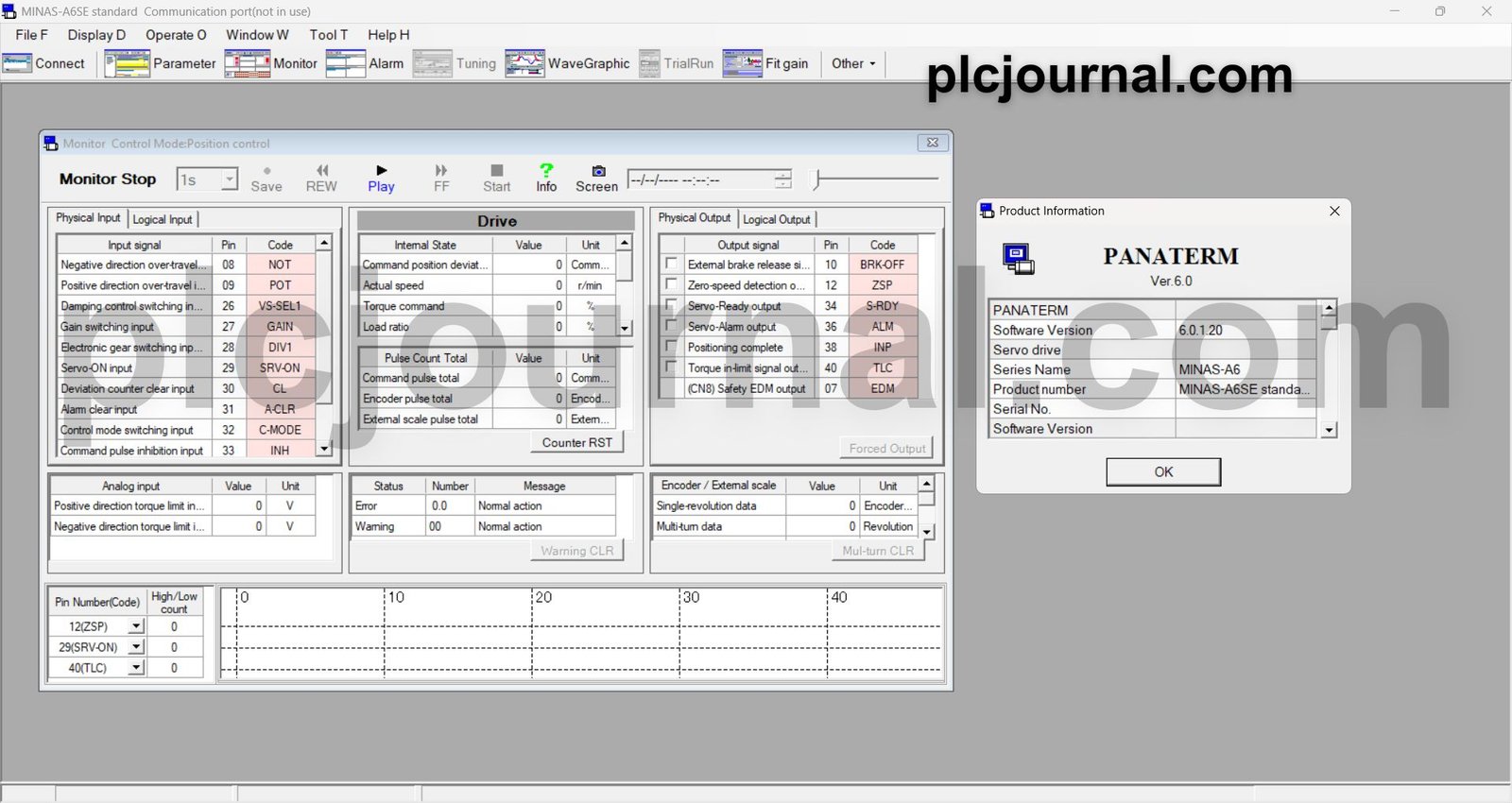This screenshot has width=1512, height=803.
Task: Click the Counter RST button
Action: 577,442
